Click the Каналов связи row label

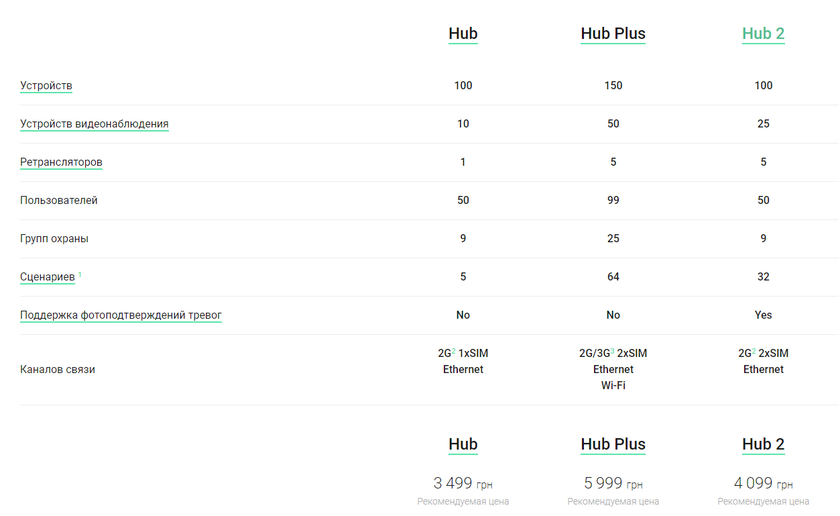(x=58, y=370)
